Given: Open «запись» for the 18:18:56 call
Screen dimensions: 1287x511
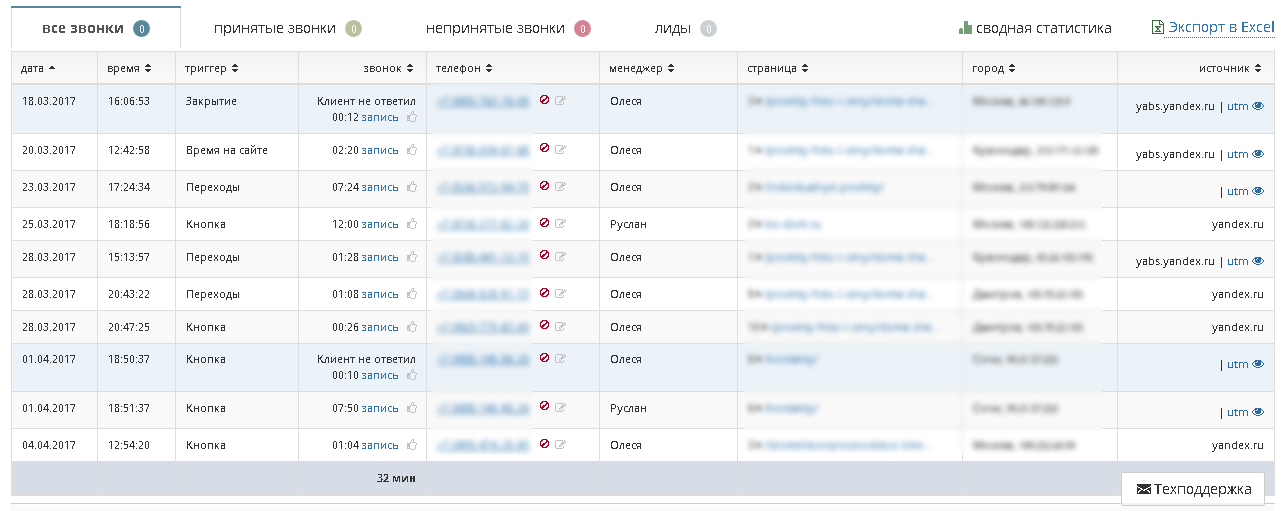Looking at the screenshot, I should [x=379, y=224].
